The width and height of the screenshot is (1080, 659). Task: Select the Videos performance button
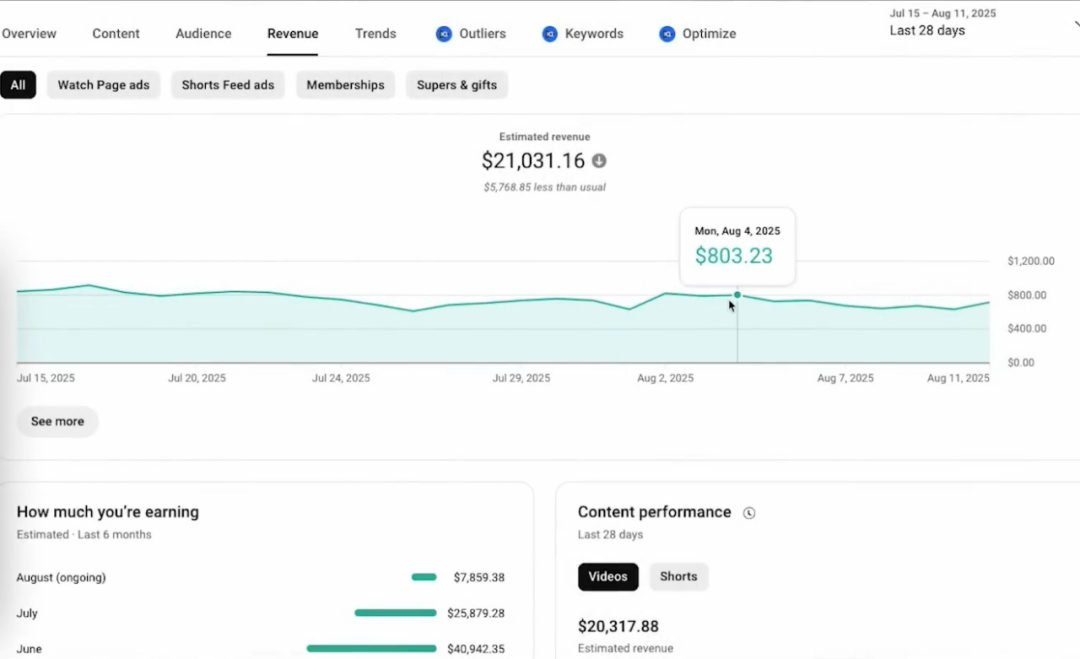pyautogui.click(x=608, y=576)
